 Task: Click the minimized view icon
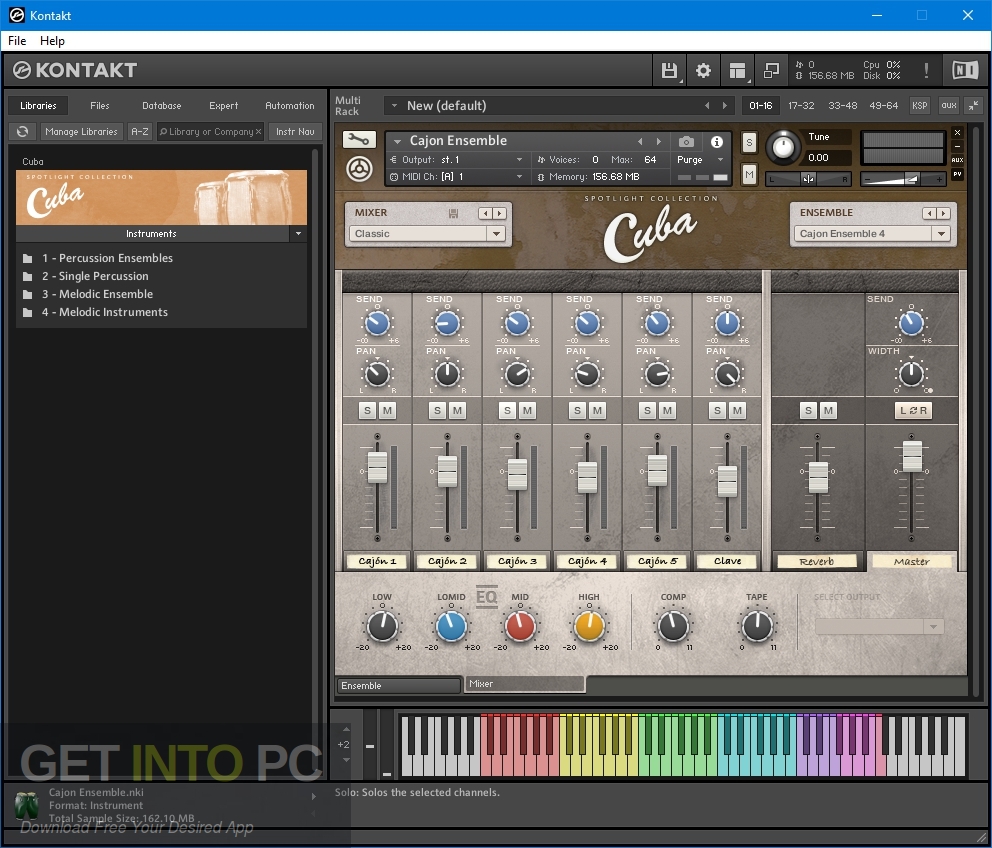[771, 70]
